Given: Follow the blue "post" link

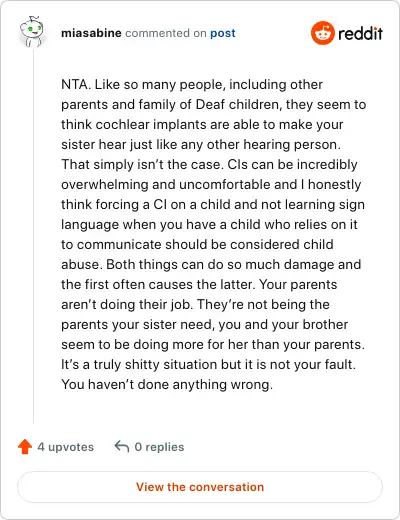Looking at the screenshot, I should 223,33.
